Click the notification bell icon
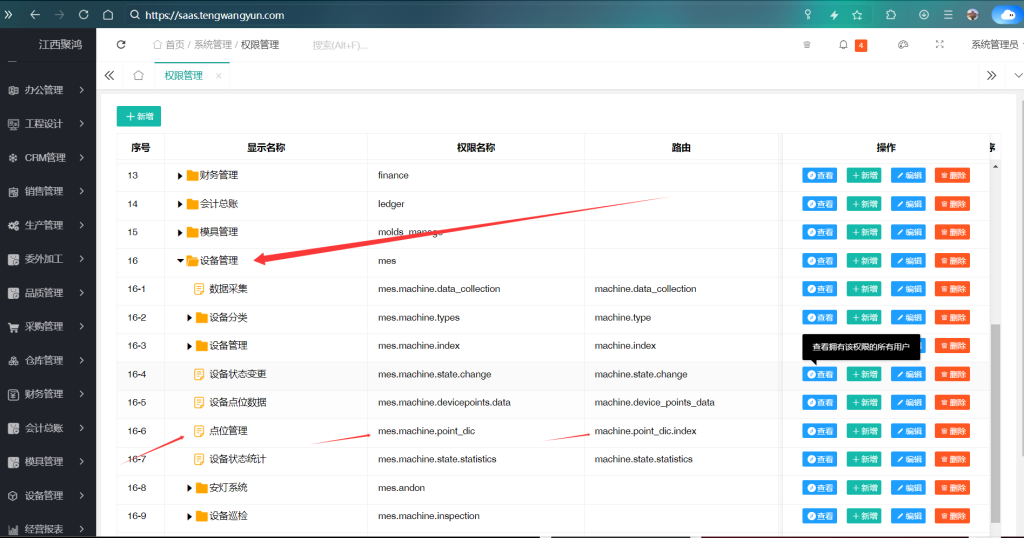Image resolution: width=1024 pixels, height=538 pixels. [x=843, y=45]
